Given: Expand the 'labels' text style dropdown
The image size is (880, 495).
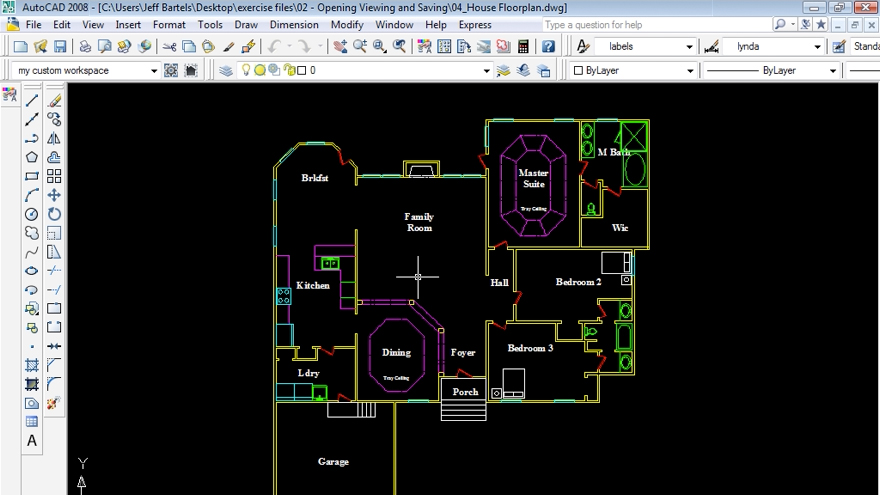Looking at the screenshot, I should [x=689, y=47].
